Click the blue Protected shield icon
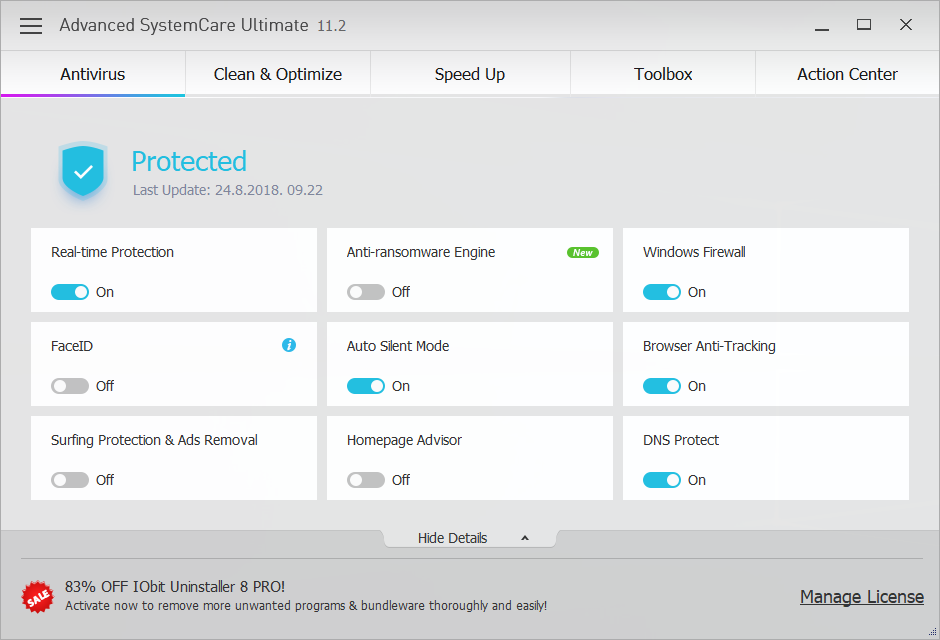The image size is (940, 640). [x=83, y=171]
